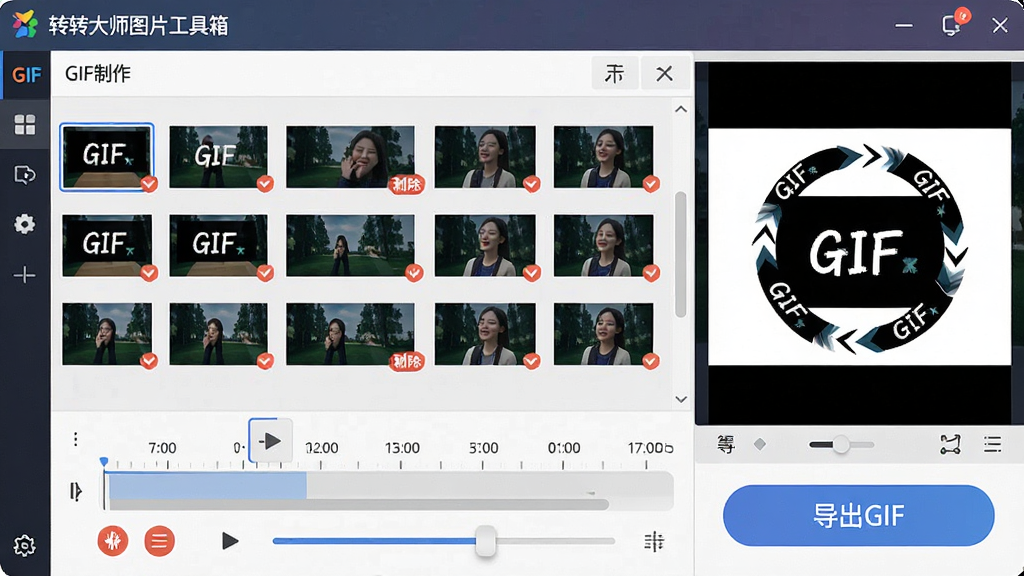
Task: Click the thumbnail list vertical scrollbar handle
Action: pos(680,255)
